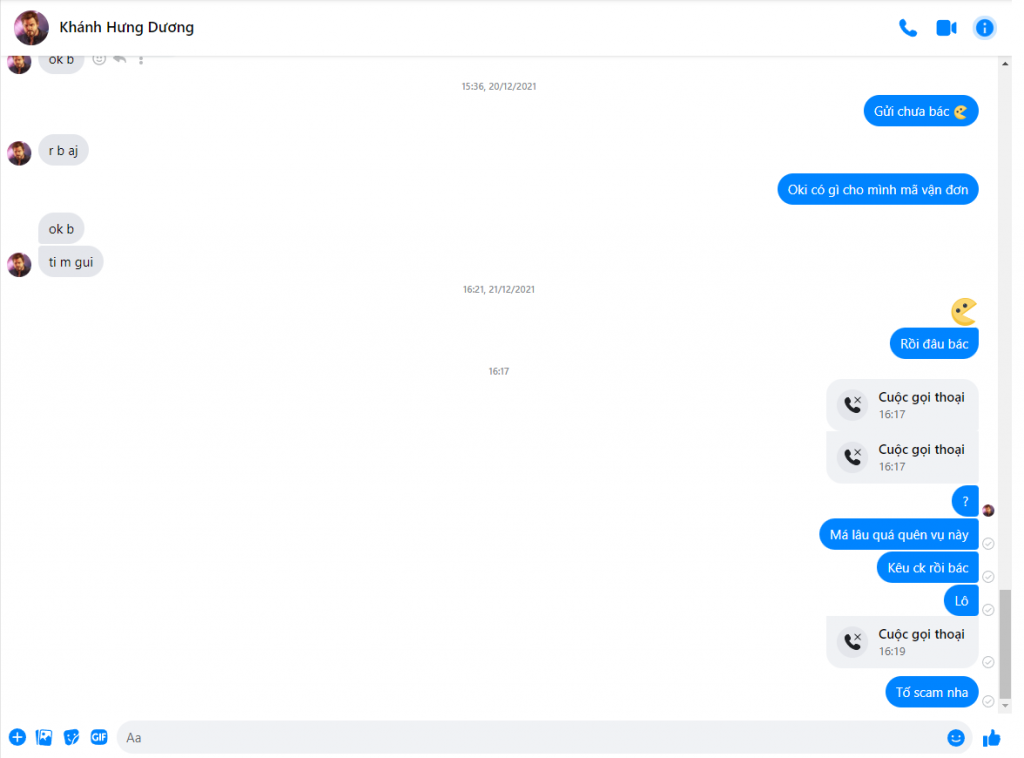Click the chat scrollbar down arrow
The image size is (1024, 758).
[1005, 706]
